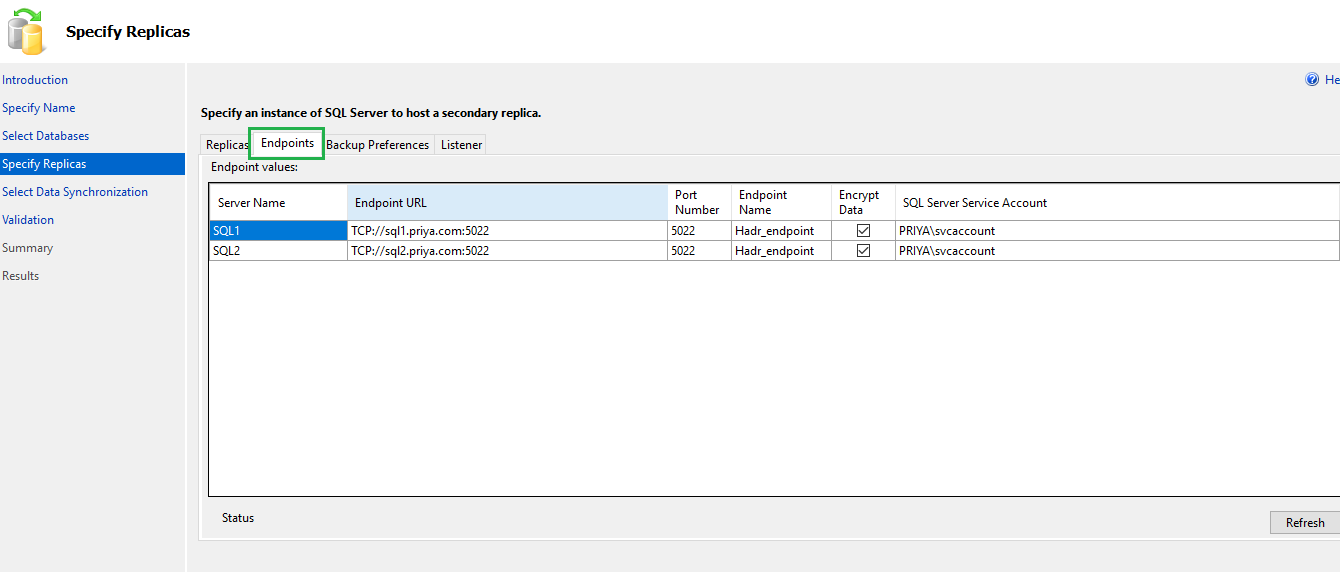Viewport: 1340px width, 572px height.
Task: Click the SQL1 endpoint URL field
Action: tap(507, 231)
